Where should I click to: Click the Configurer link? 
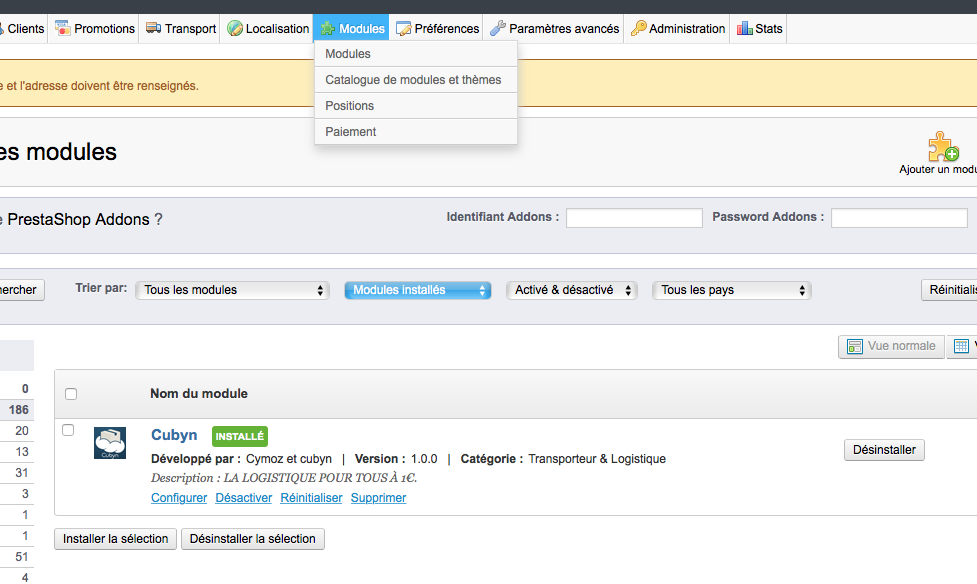[179, 498]
